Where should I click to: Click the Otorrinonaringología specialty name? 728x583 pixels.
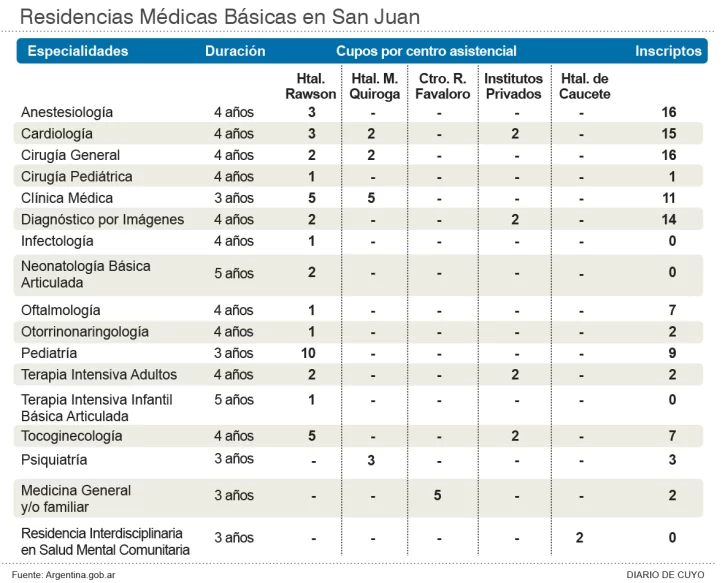(85, 332)
